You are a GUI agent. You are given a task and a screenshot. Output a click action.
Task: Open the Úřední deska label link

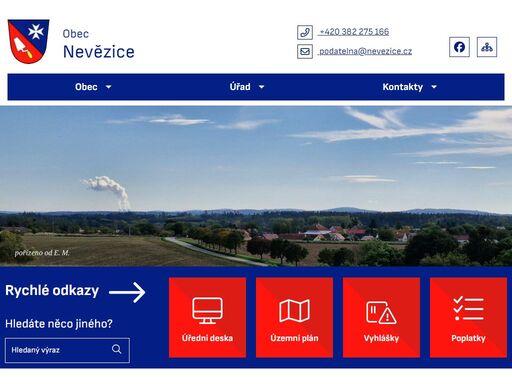207,338
